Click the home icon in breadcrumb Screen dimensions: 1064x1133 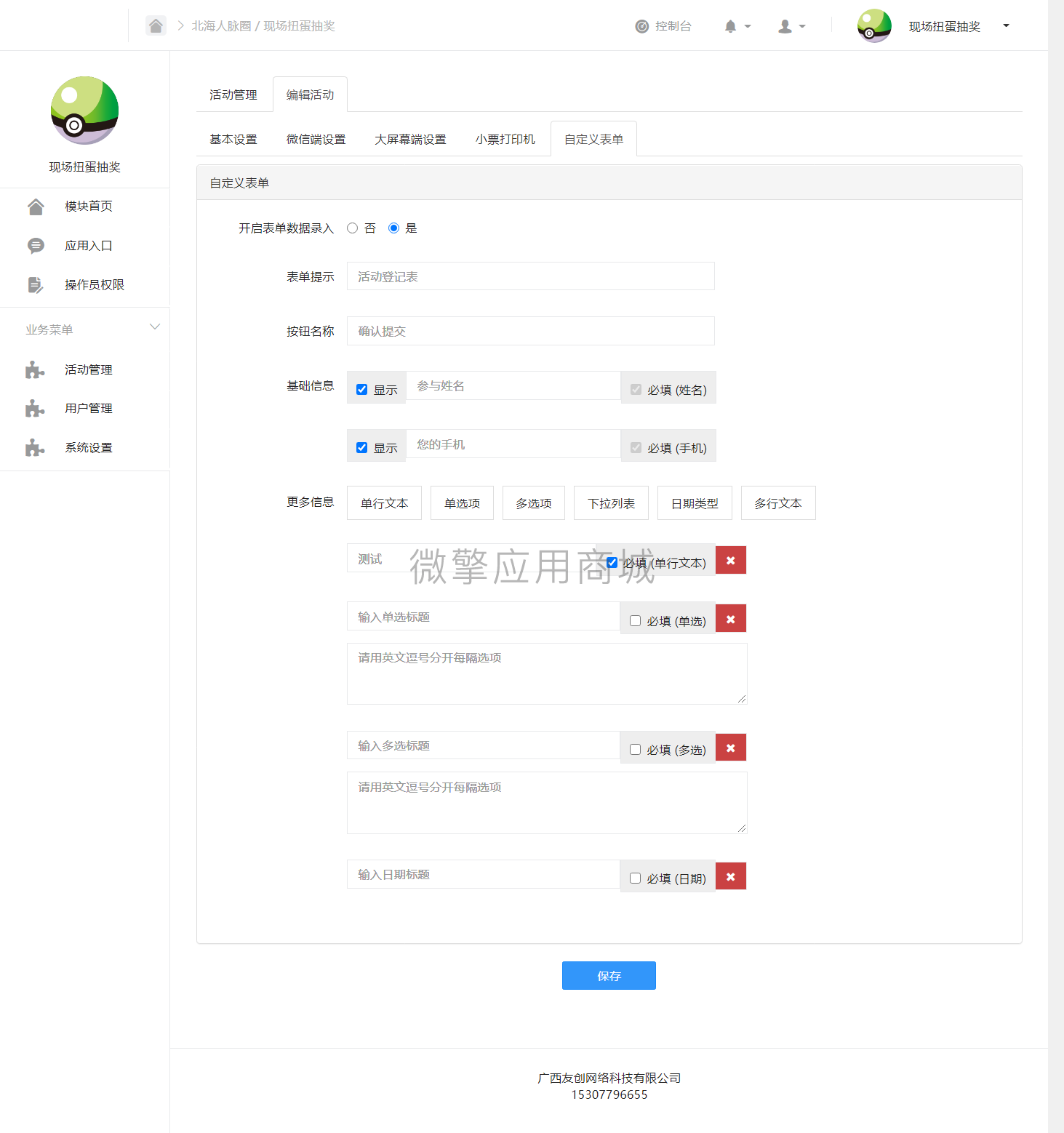pos(156,26)
